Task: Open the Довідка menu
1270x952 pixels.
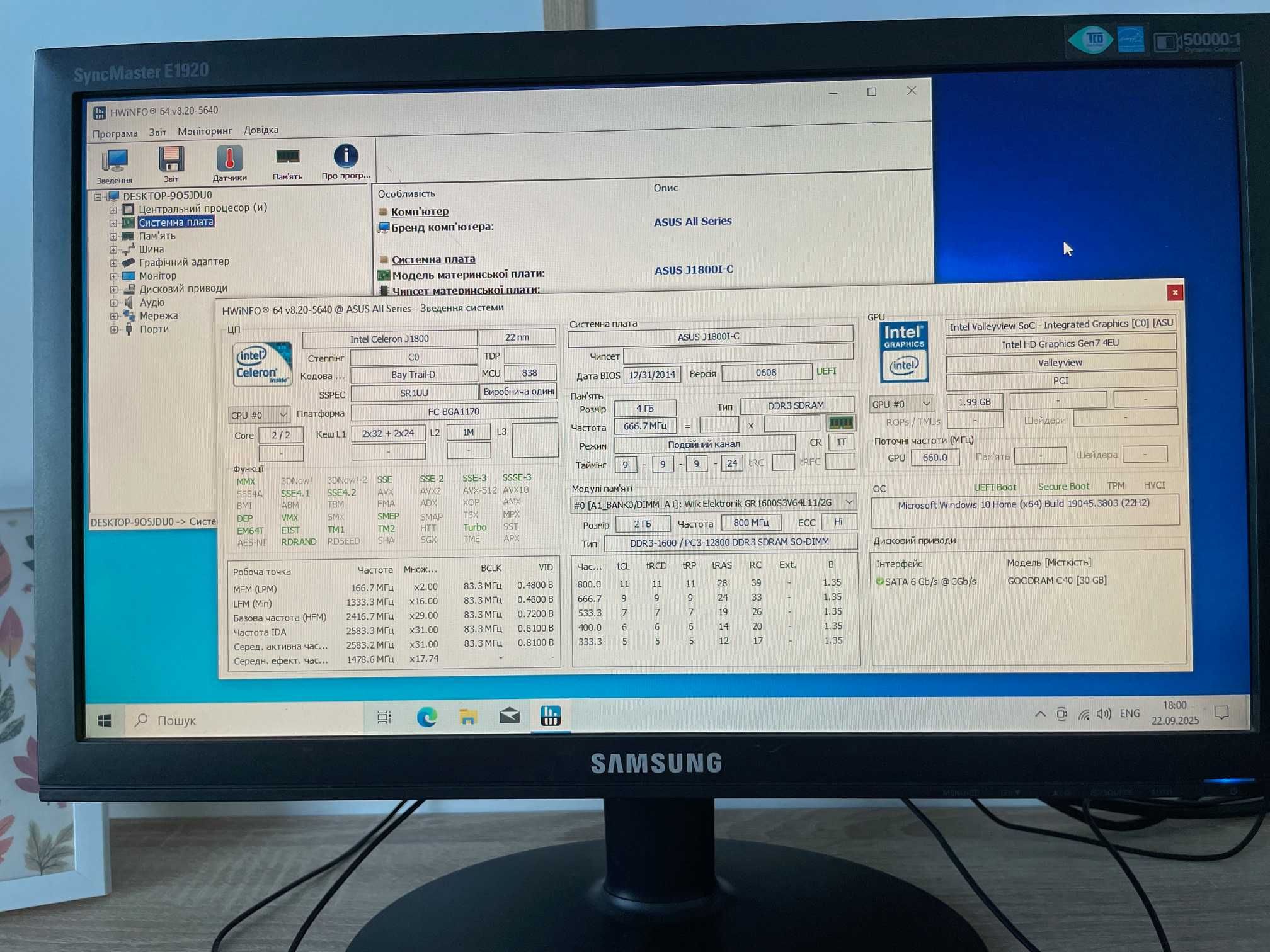Action: 261,130
